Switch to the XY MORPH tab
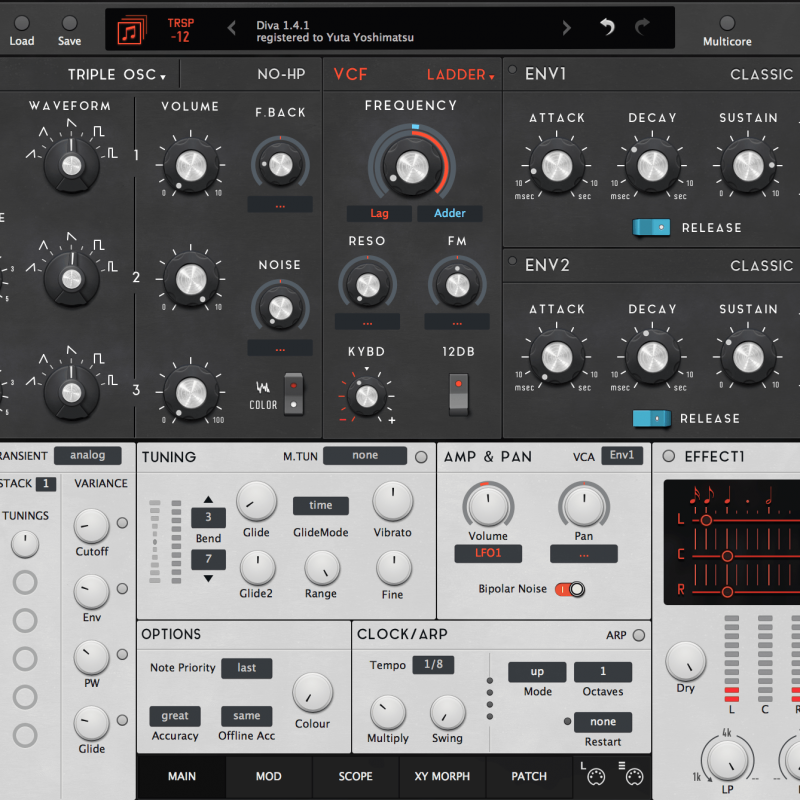The width and height of the screenshot is (800, 800). pyautogui.click(x=442, y=776)
